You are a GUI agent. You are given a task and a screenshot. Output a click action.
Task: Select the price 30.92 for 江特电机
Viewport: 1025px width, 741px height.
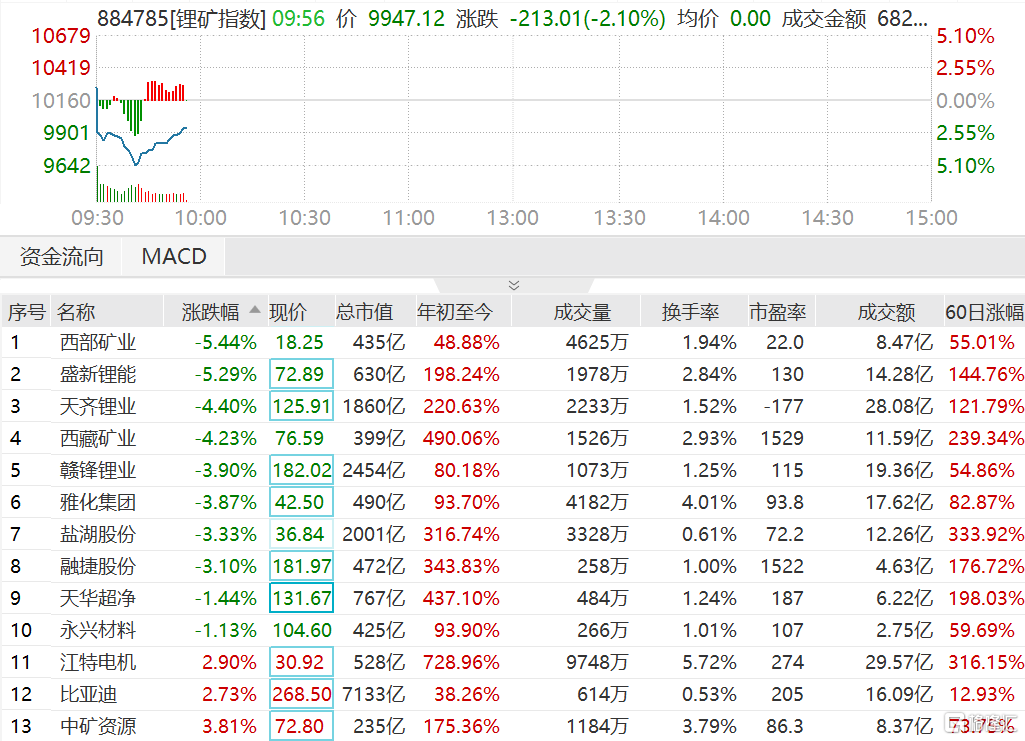tap(301, 663)
